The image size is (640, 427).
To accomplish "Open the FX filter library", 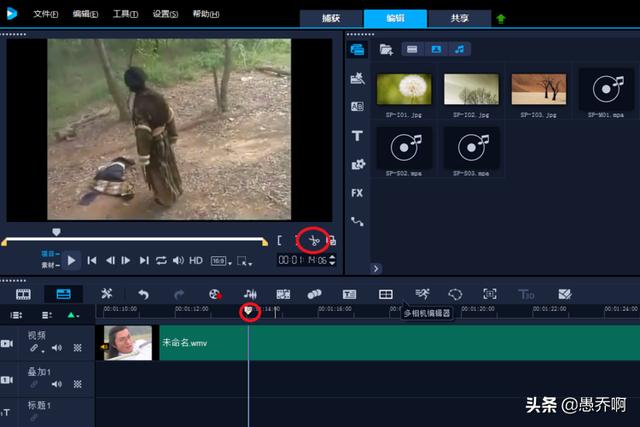I will [357, 193].
